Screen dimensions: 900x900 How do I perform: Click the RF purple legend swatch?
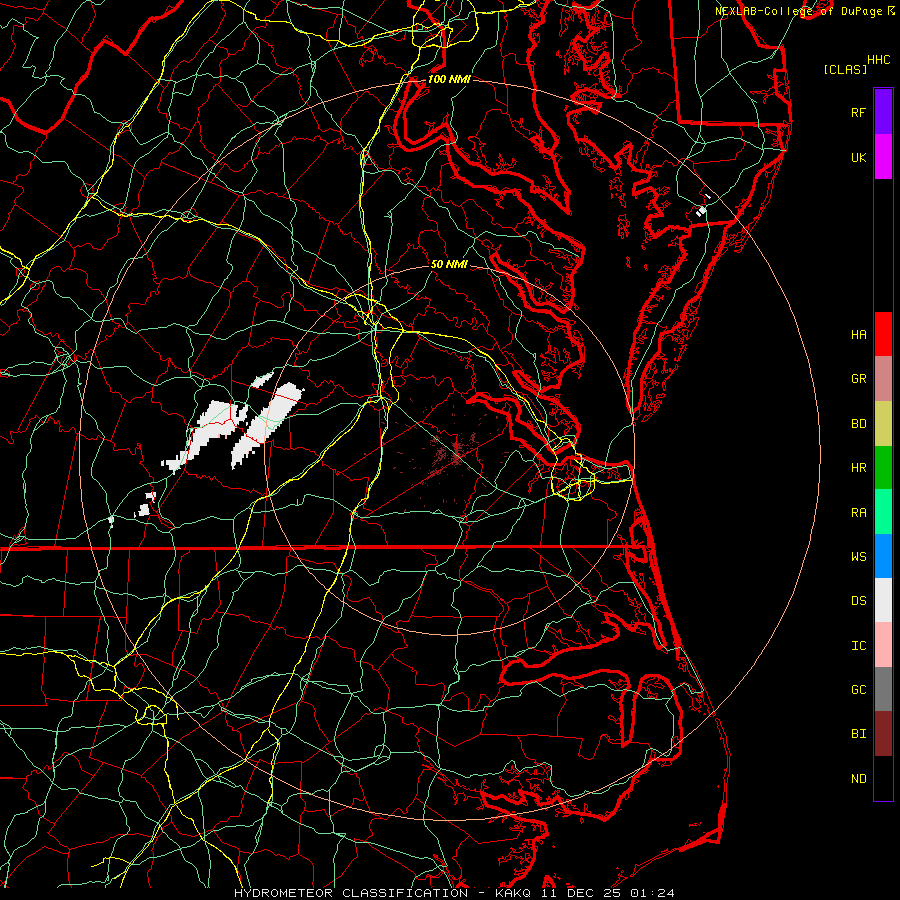click(883, 112)
